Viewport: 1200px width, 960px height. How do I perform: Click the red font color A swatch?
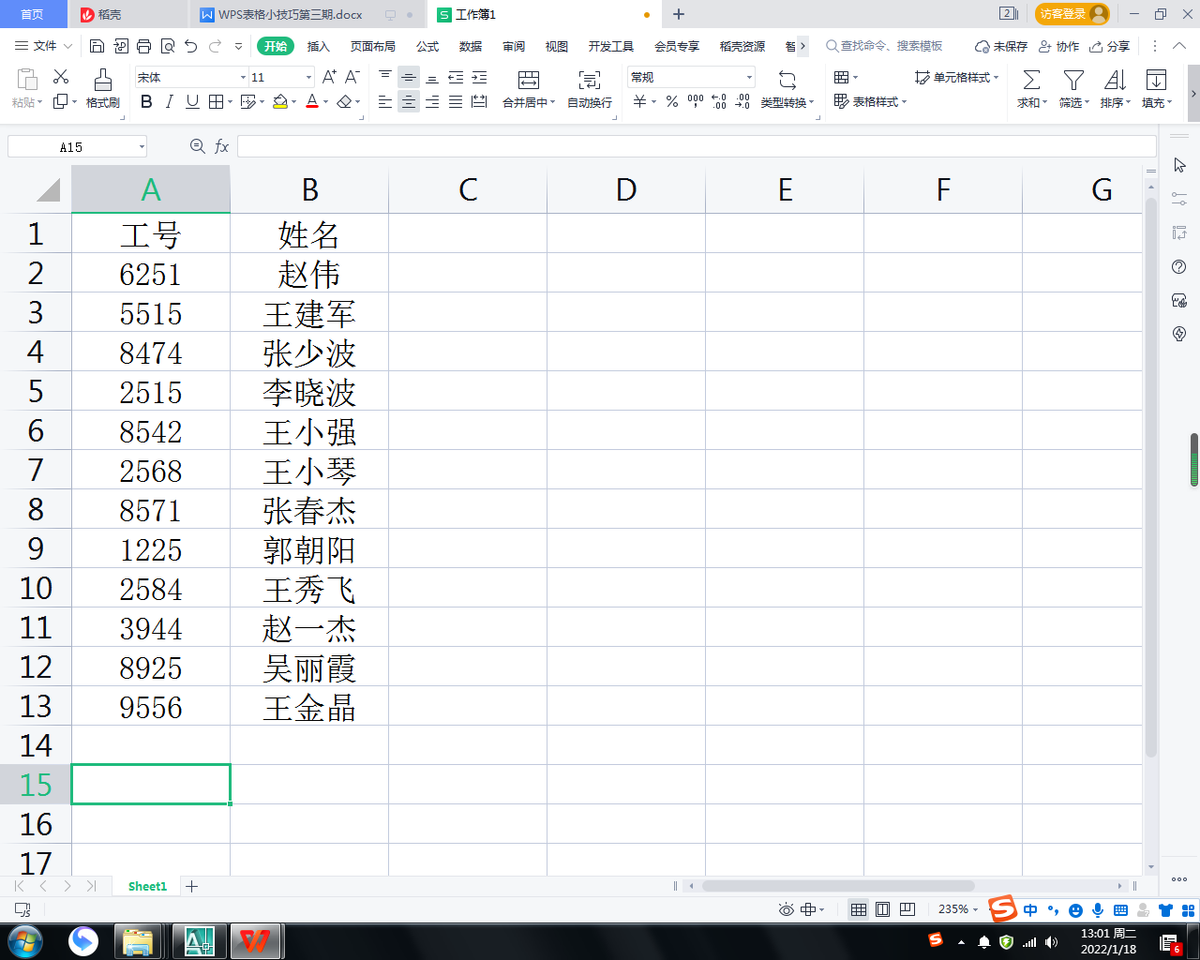(311, 101)
